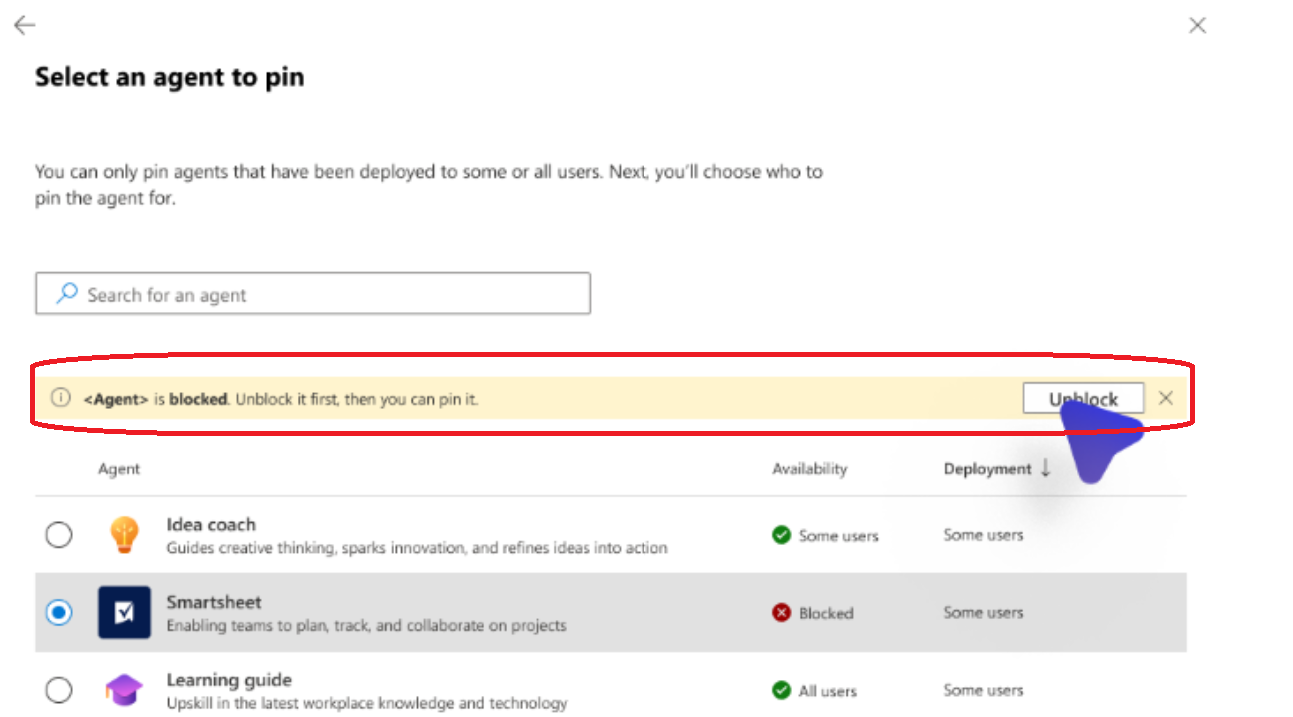Click the info icon in the warning banner
This screenshot has height=717, width=1293.
(x=61, y=398)
